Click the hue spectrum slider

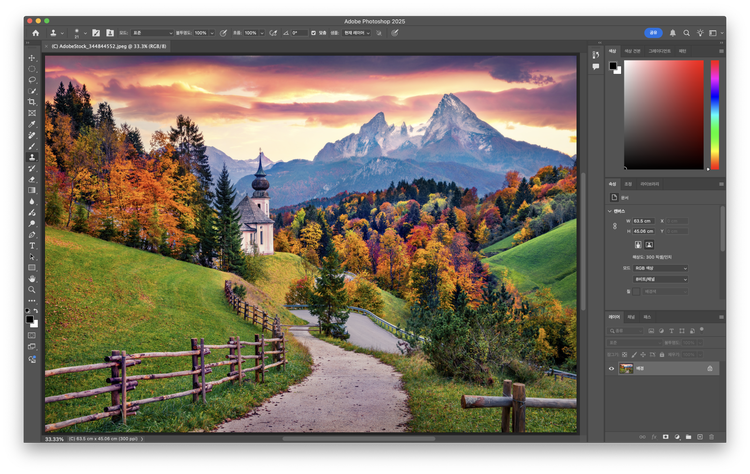pos(715,115)
